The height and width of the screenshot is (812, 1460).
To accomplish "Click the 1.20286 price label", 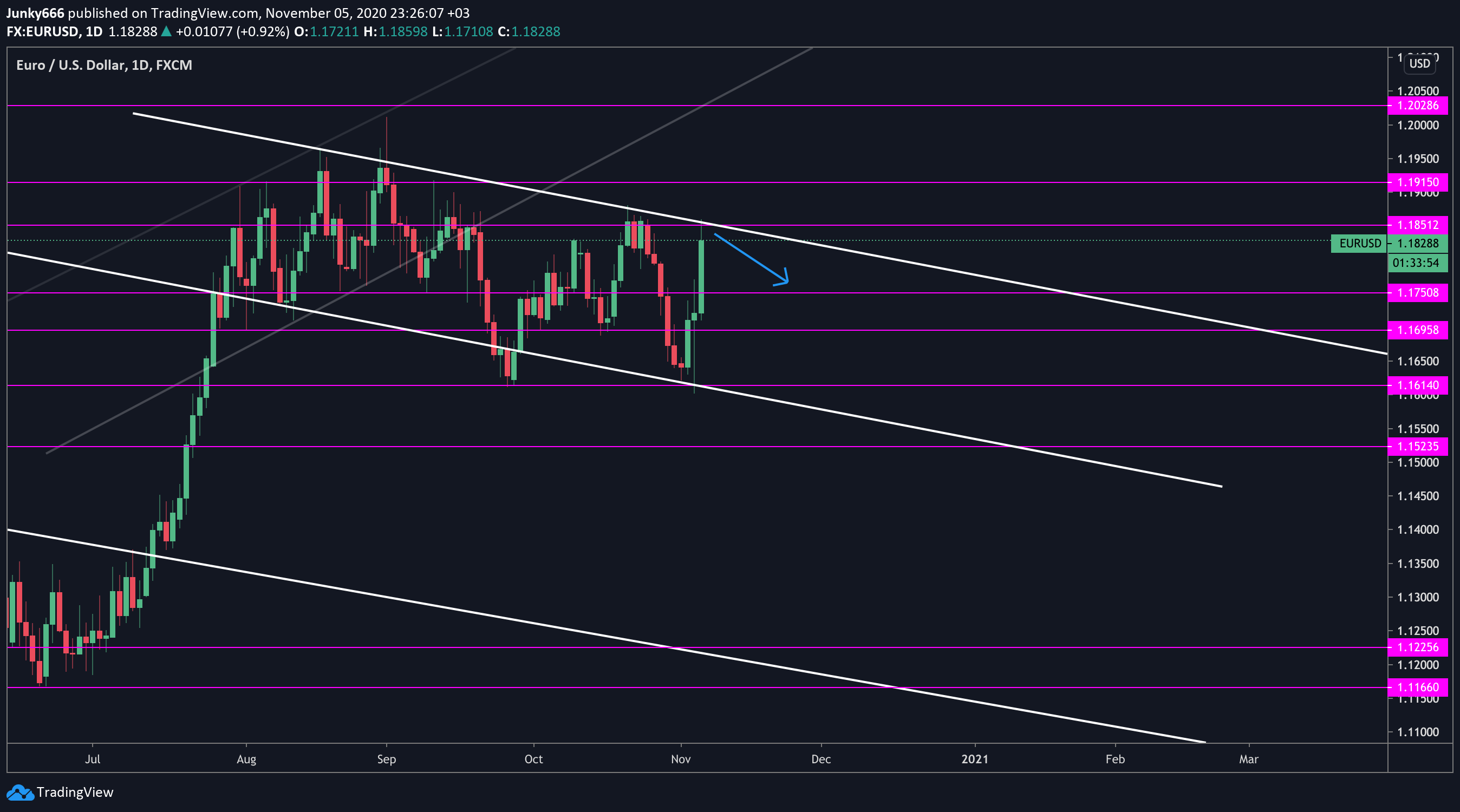I will coord(1418,106).
